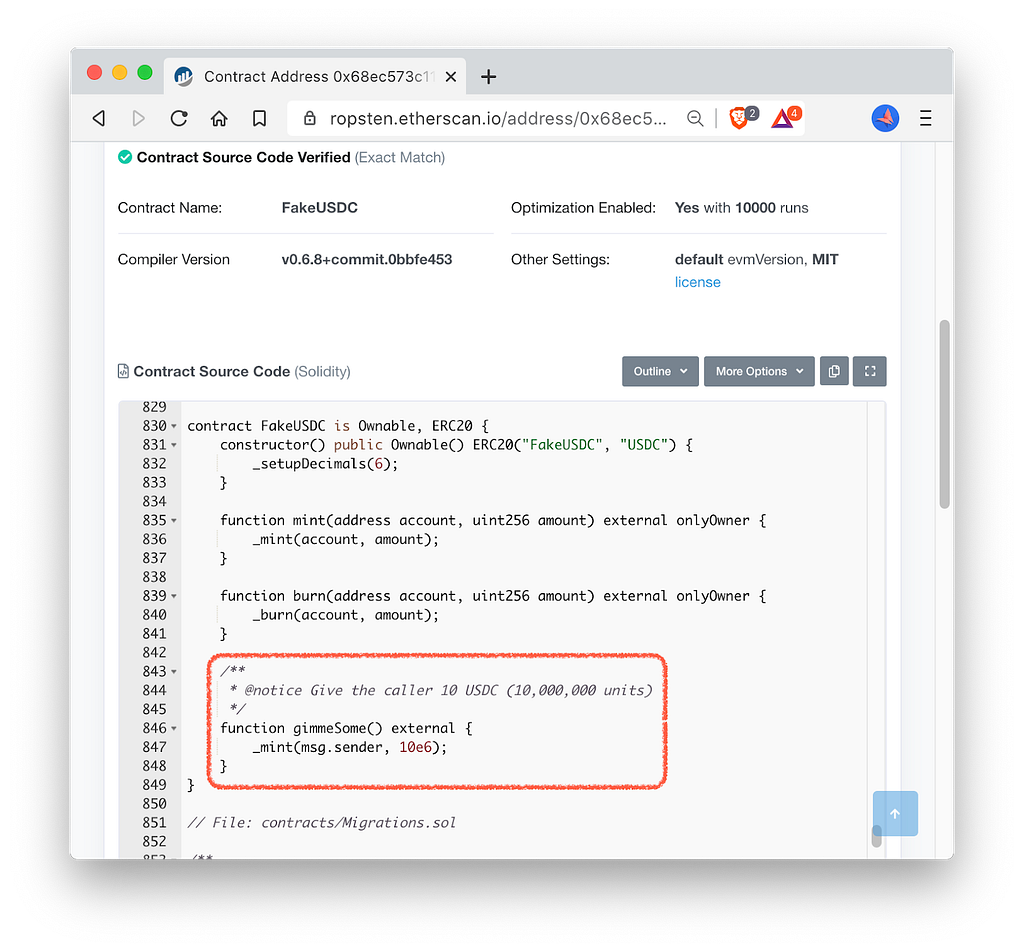1024x952 pixels.
Task: Open the More Options dropdown
Action: coord(759,371)
